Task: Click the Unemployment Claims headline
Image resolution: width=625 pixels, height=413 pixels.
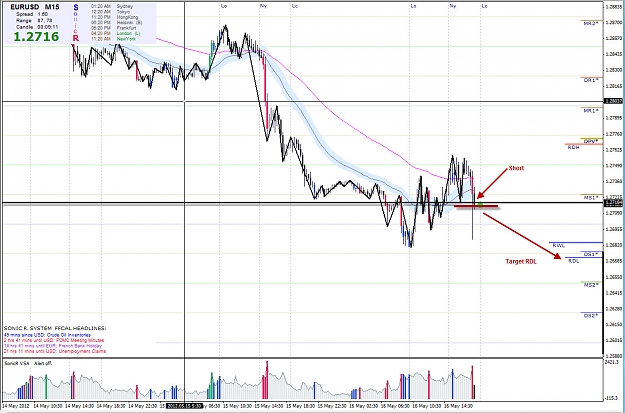Action: 55,351
